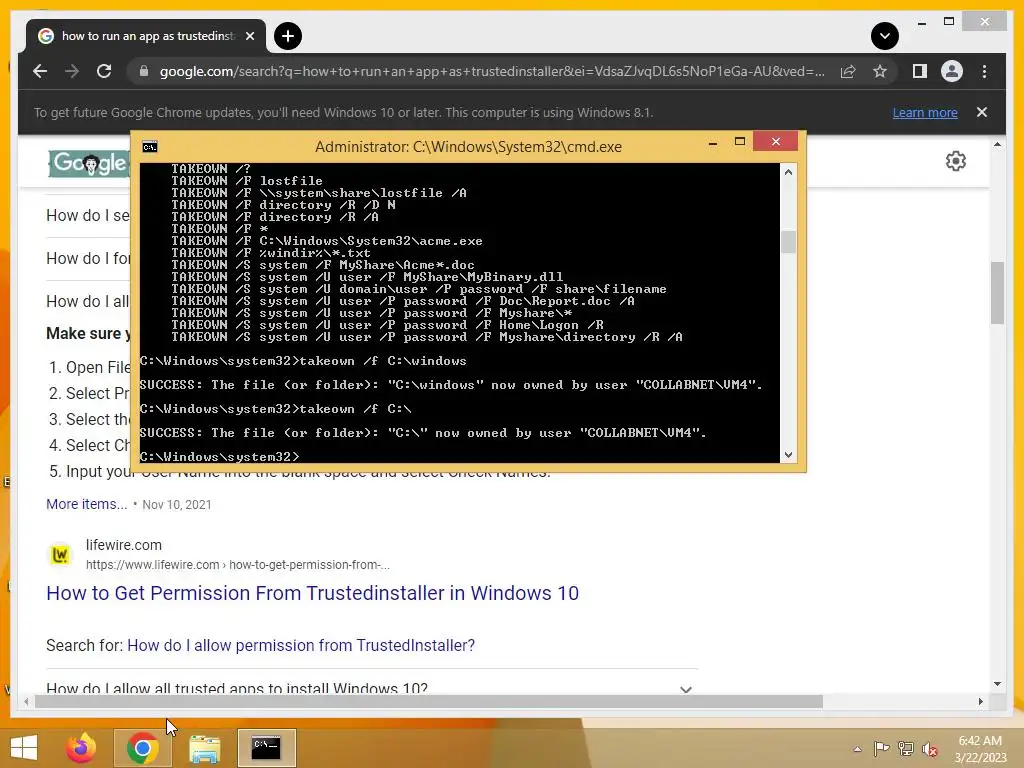Click the horizontal scrollbar right arrow
The width and height of the screenshot is (1024, 768).
(980, 701)
